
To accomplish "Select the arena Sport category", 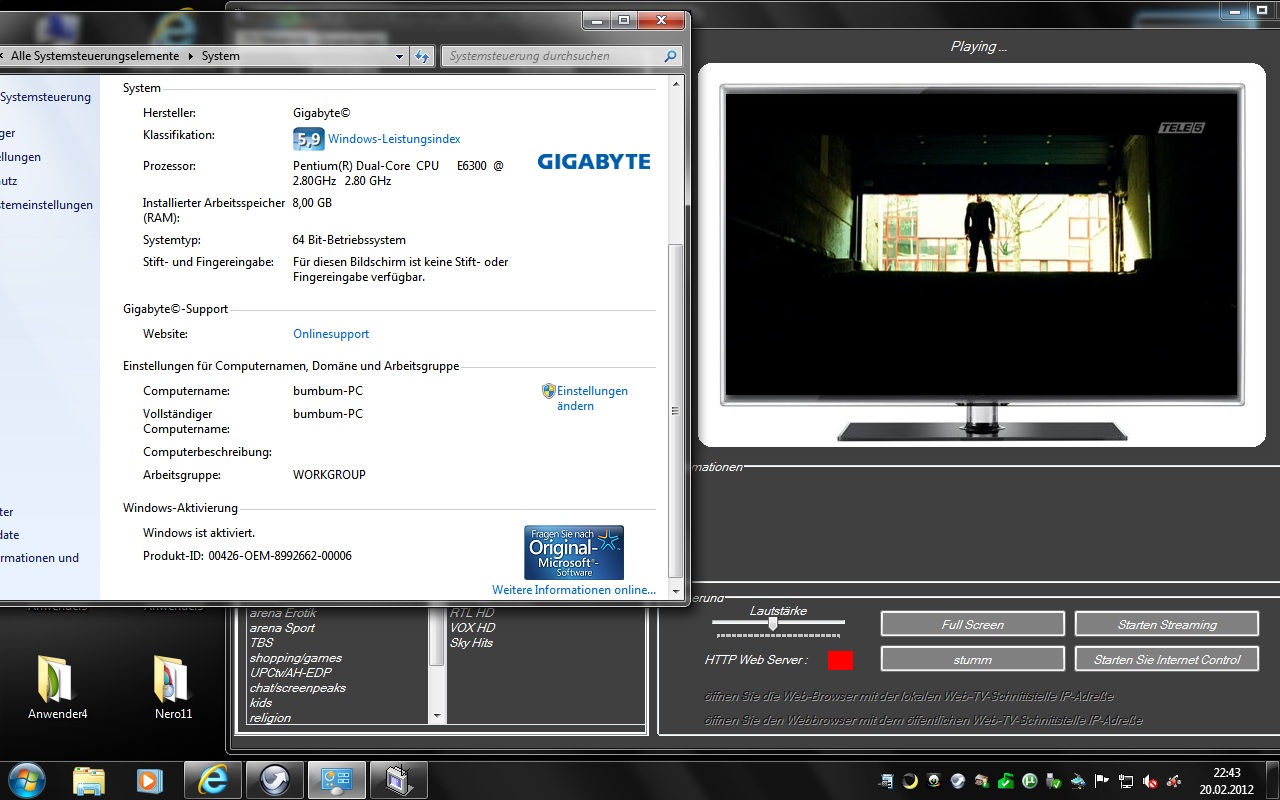I will coord(282,628).
